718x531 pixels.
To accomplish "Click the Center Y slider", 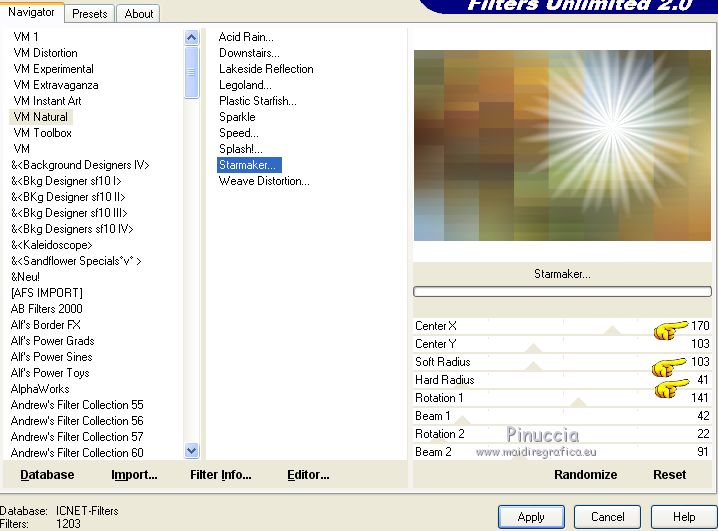I will (562, 344).
